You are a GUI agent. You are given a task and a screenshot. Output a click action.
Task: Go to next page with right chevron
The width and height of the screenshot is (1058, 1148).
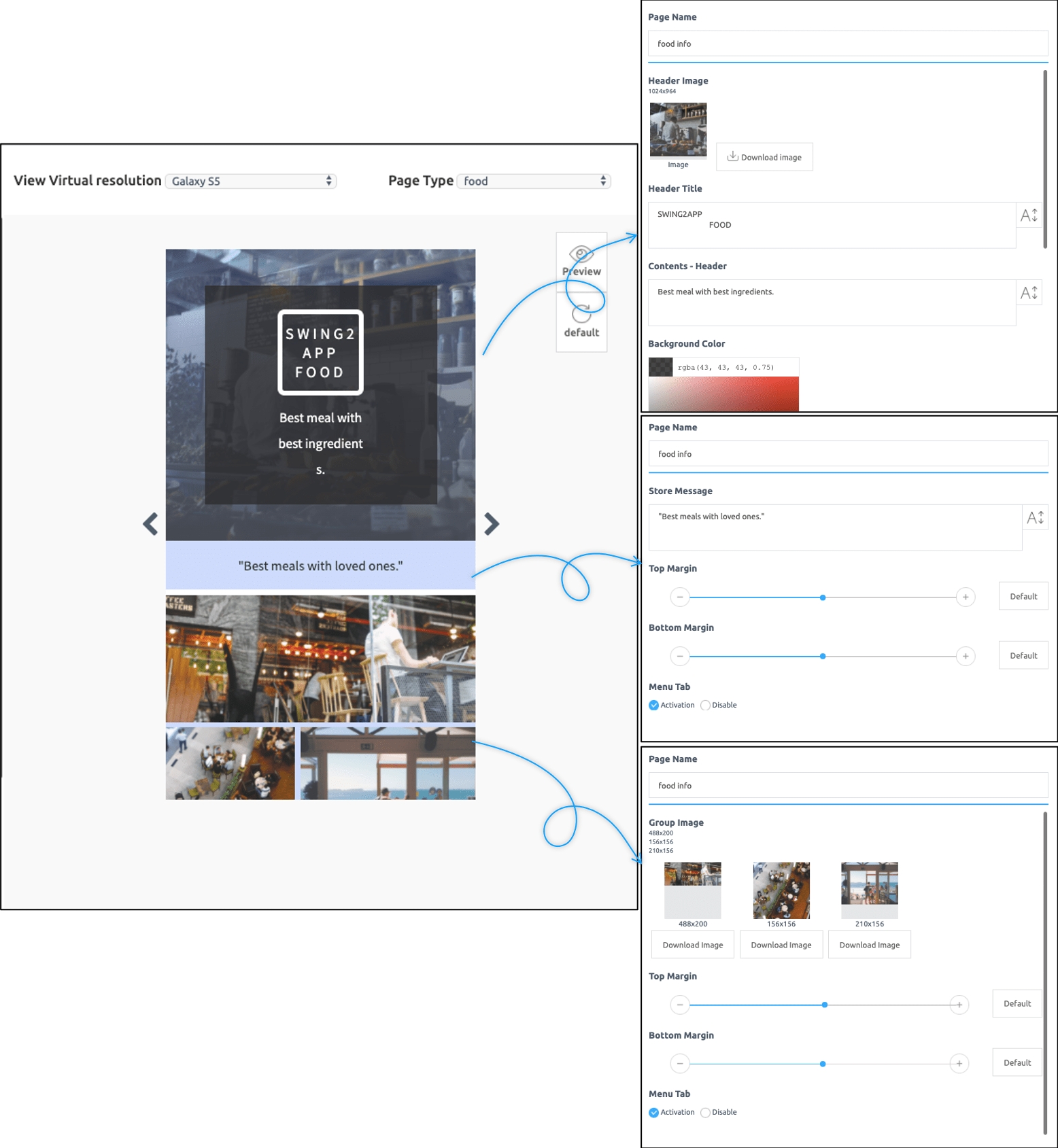[x=492, y=524]
